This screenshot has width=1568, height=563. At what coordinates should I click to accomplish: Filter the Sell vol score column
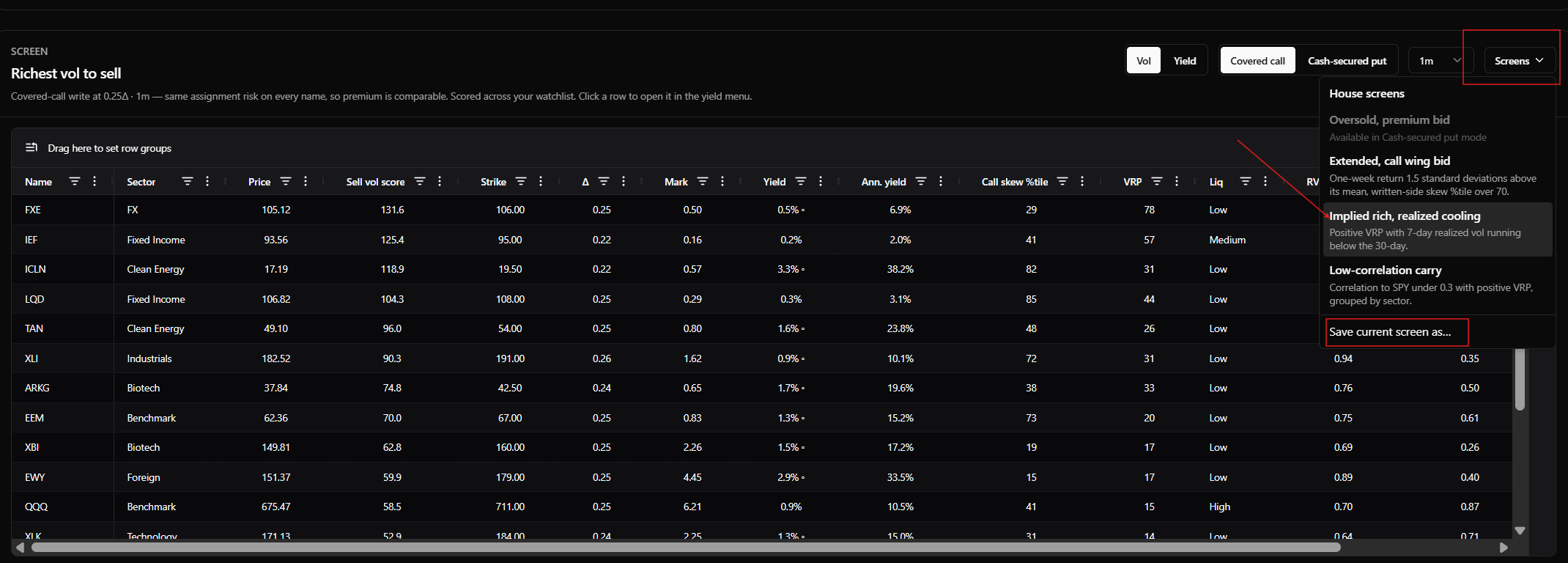click(x=419, y=181)
